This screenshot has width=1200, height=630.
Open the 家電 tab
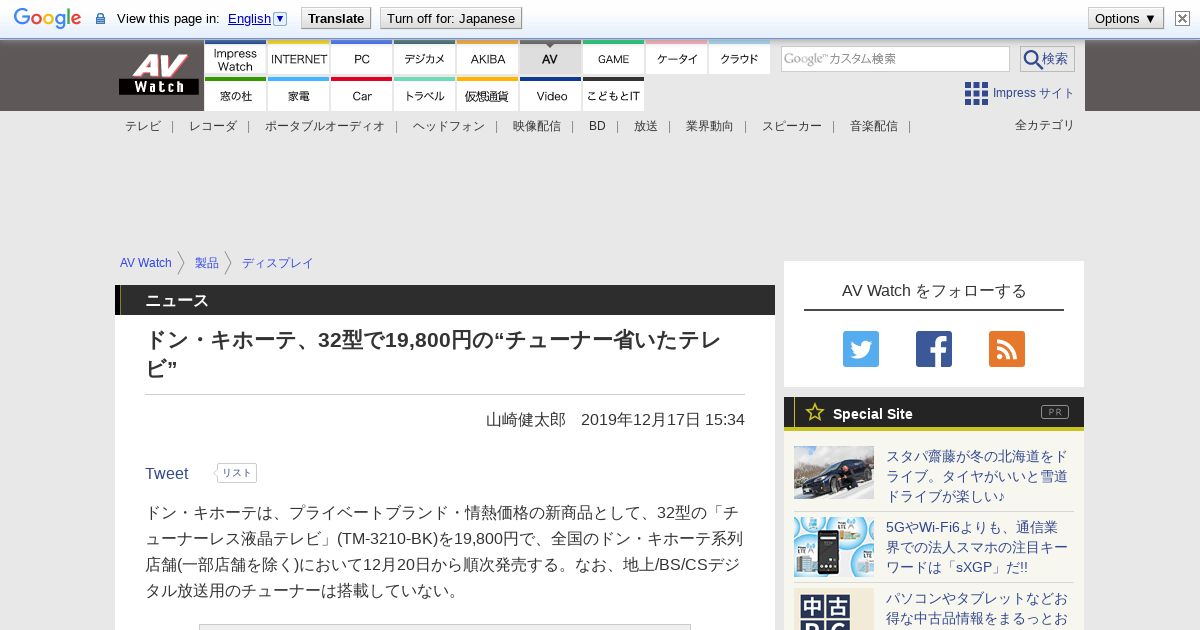(x=299, y=95)
